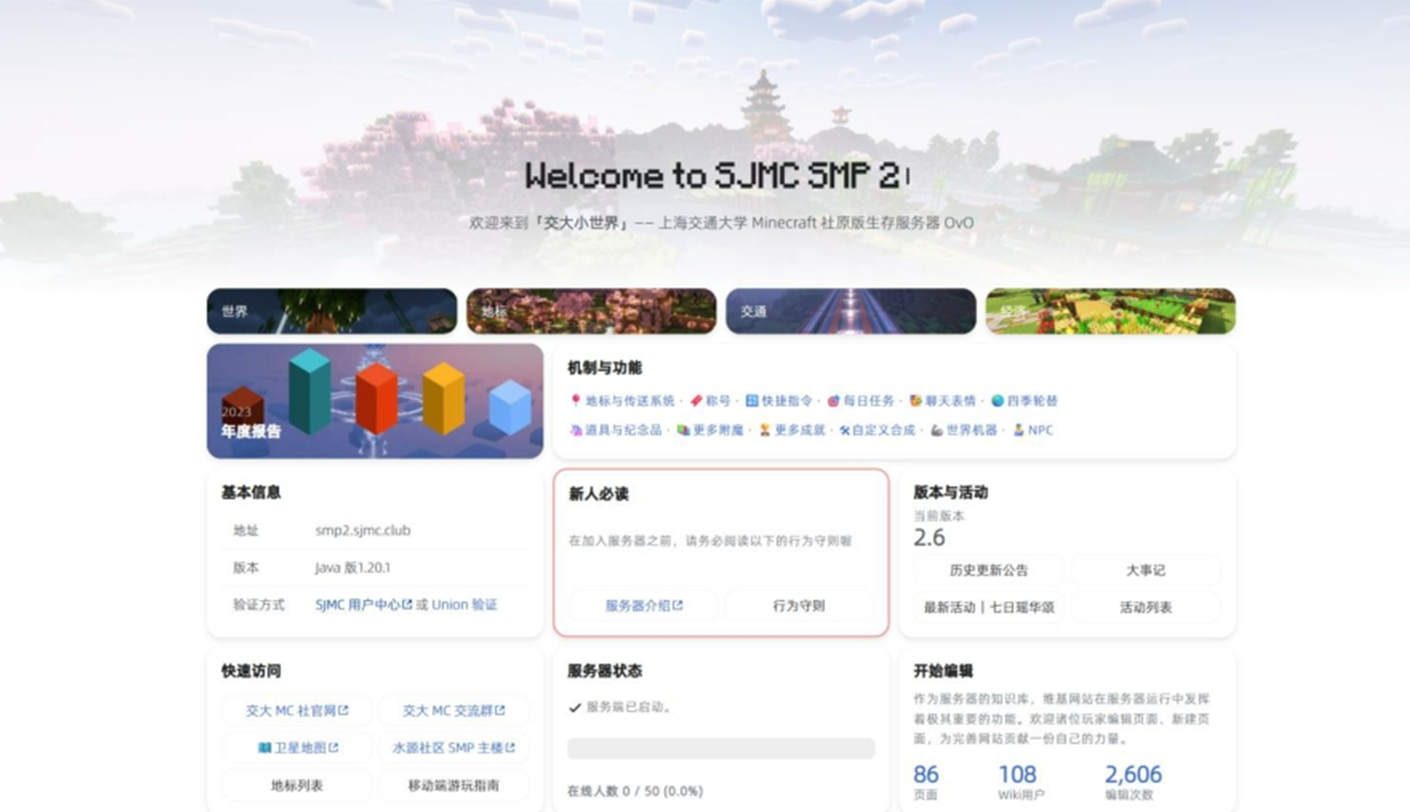Click the 版本与活动 heading
The height and width of the screenshot is (812, 1410).
(950, 492)
